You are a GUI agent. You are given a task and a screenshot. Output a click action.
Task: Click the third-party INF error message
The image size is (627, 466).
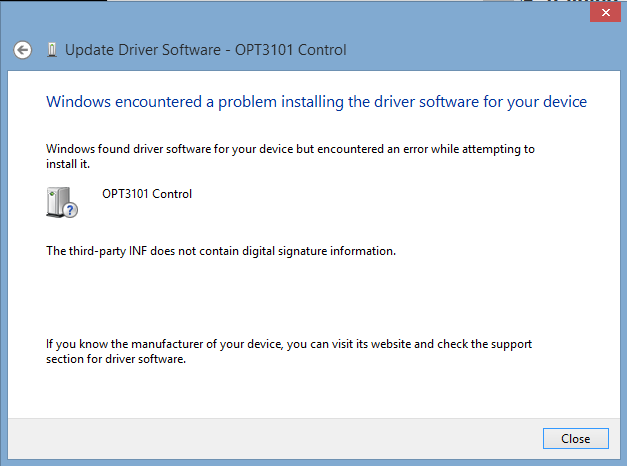pos(221,251)
